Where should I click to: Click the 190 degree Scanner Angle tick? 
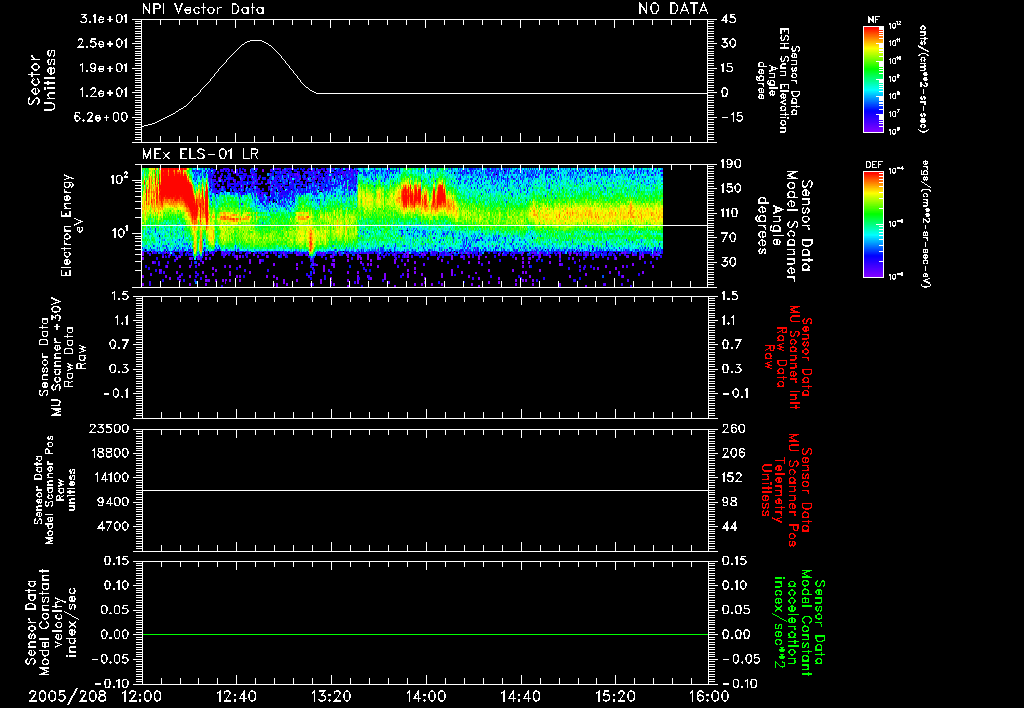pyautogui.click(x=731, y=164)
